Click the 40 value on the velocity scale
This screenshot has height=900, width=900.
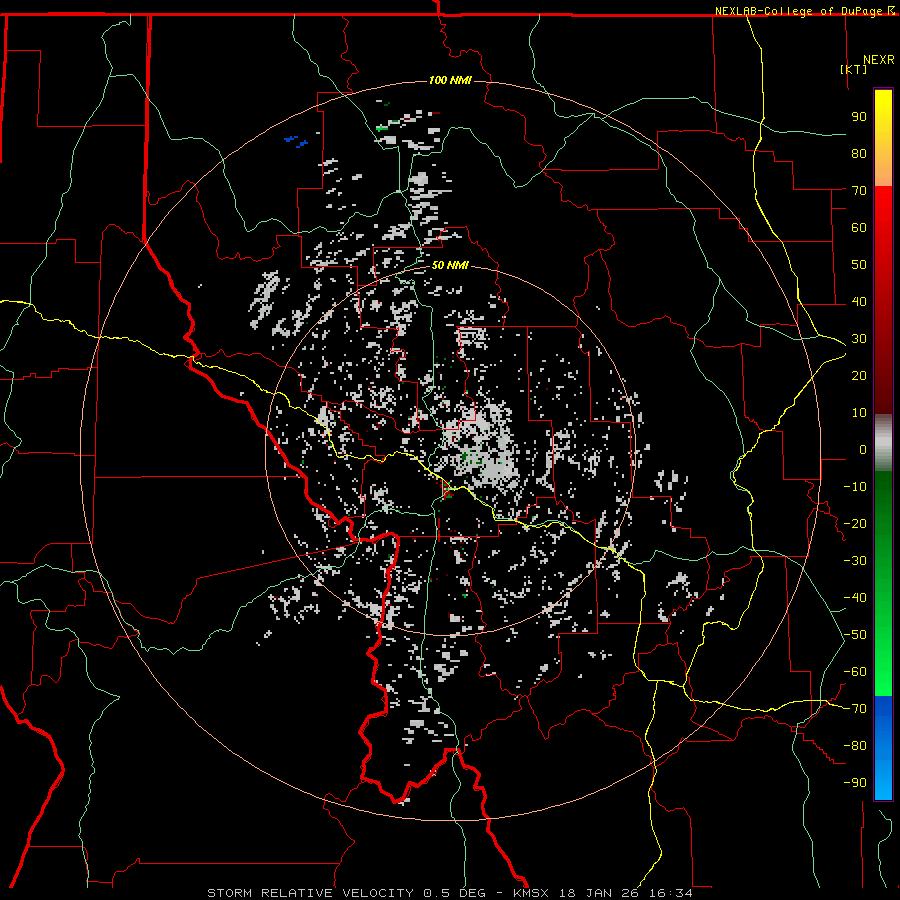(859, 302)
